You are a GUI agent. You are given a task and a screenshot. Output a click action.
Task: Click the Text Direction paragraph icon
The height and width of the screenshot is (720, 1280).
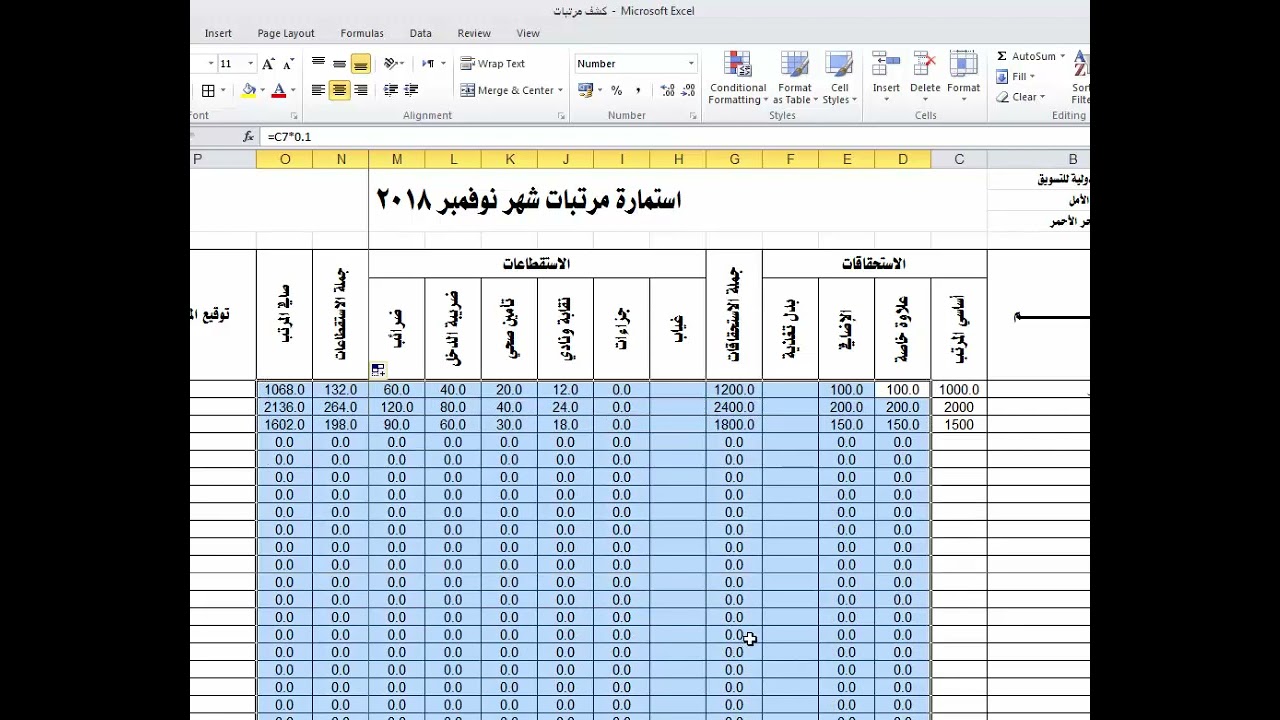point(428,63)
